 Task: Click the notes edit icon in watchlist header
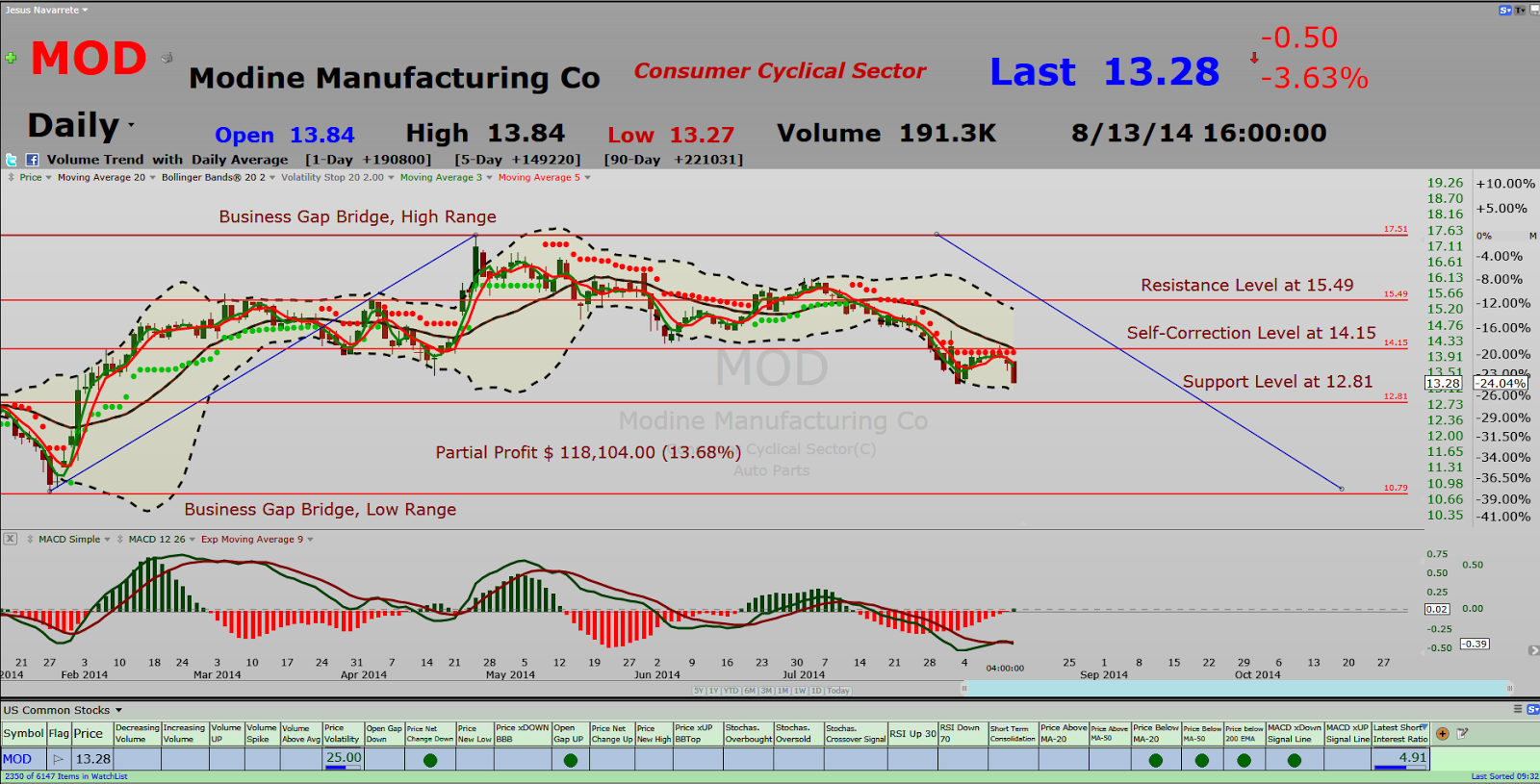1462,733
